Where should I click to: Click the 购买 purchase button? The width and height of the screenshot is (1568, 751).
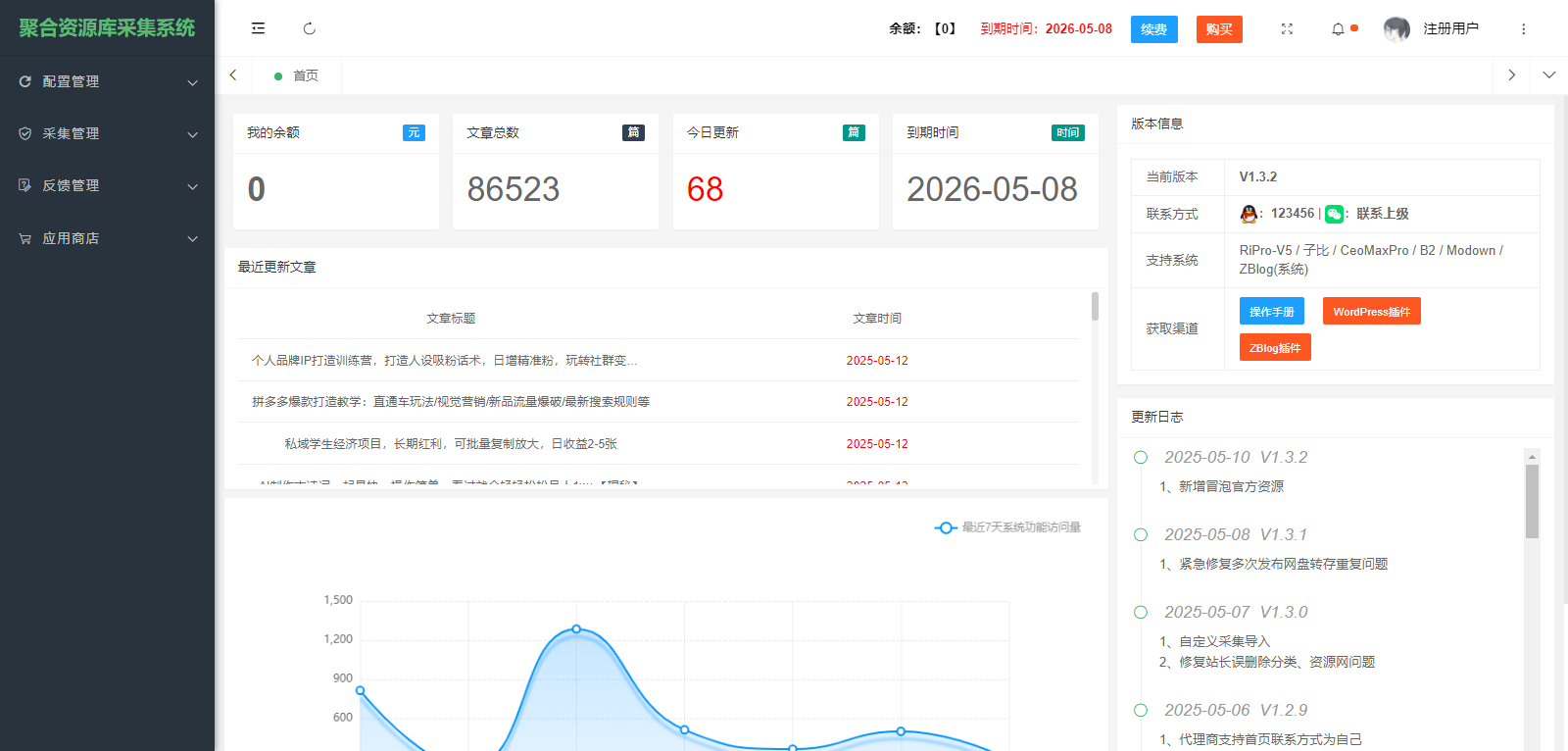pos(1219,29)
